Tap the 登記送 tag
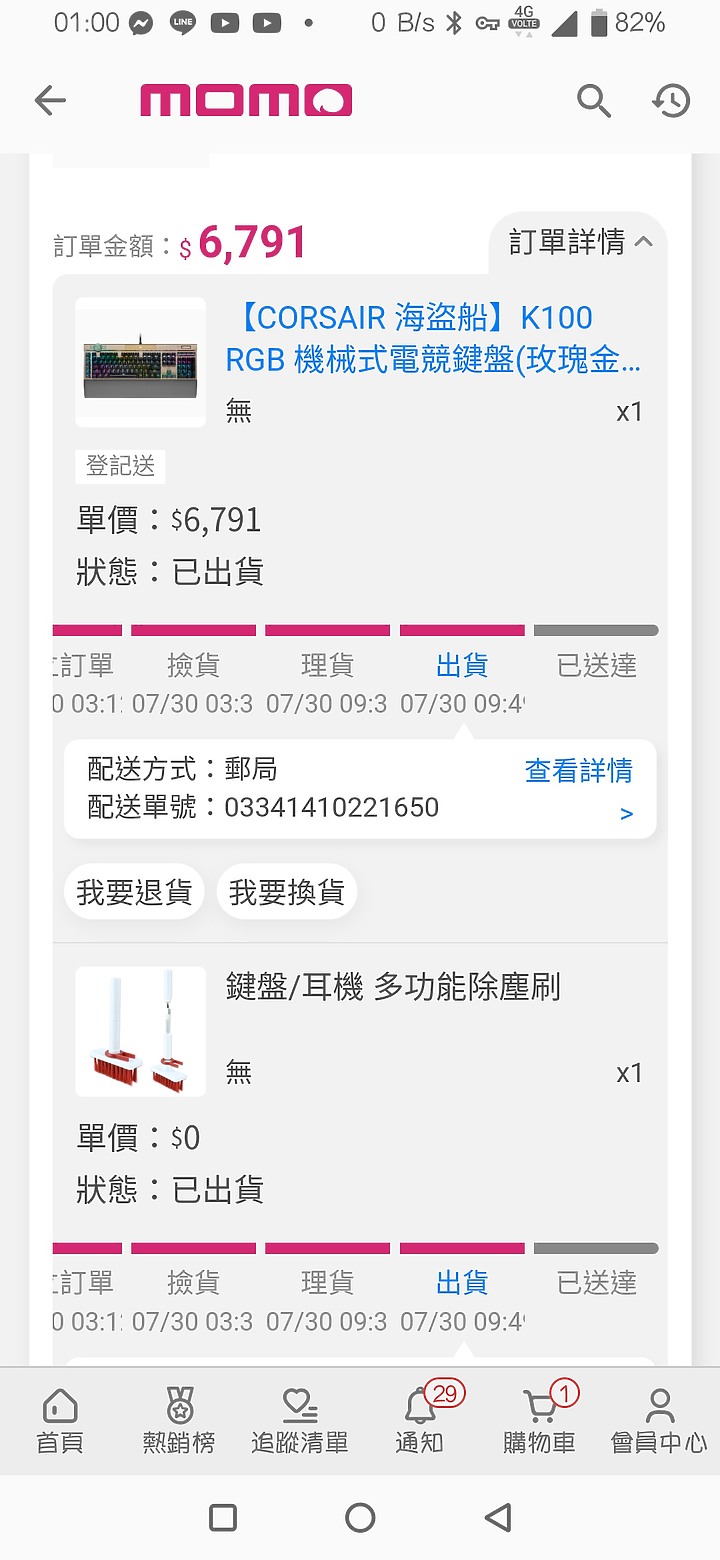 (120, 466)
